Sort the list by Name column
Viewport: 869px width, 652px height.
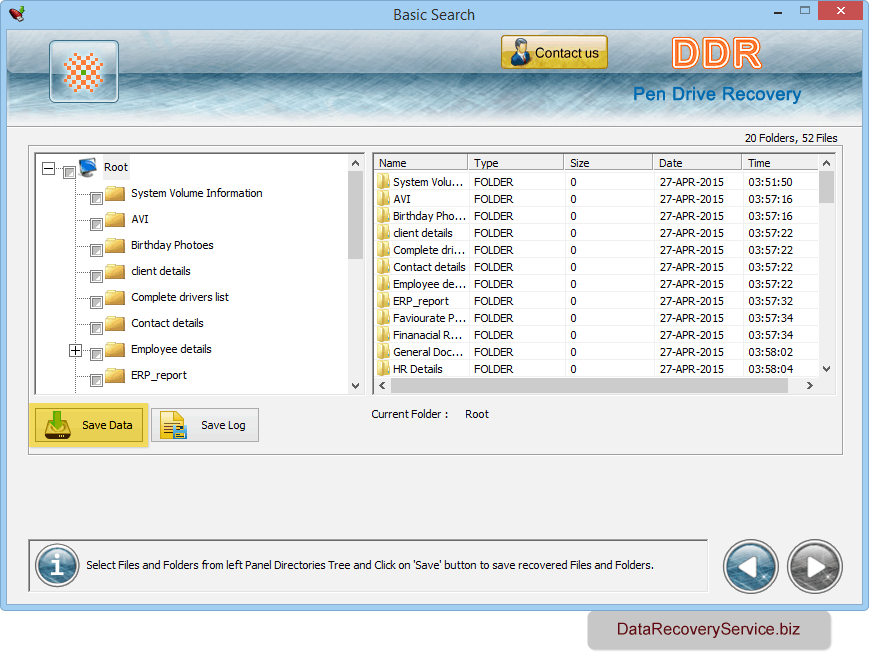pos(421,163)
